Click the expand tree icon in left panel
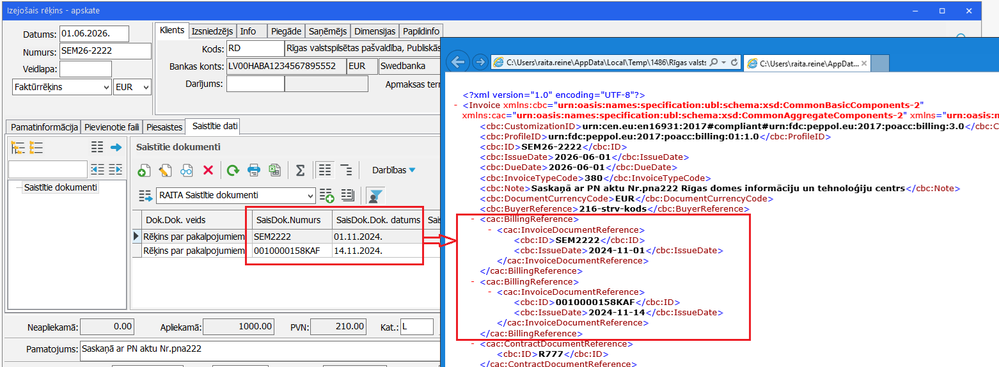The width and height of the screenshot is (999, 367). point(17,147)
